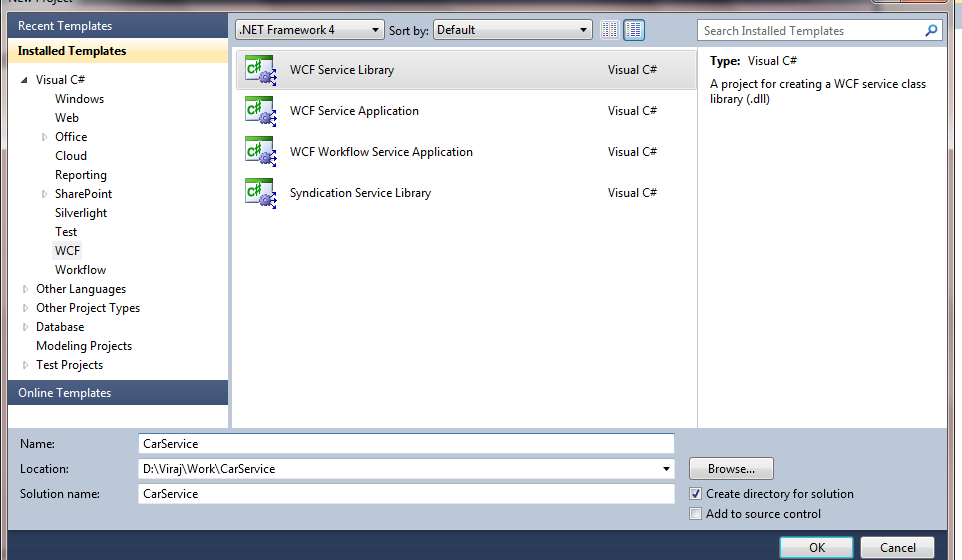Open the Recent Templates section
The width and height of the screenshot is (962, 560).
pyautogui.click(x=118, y=26)
